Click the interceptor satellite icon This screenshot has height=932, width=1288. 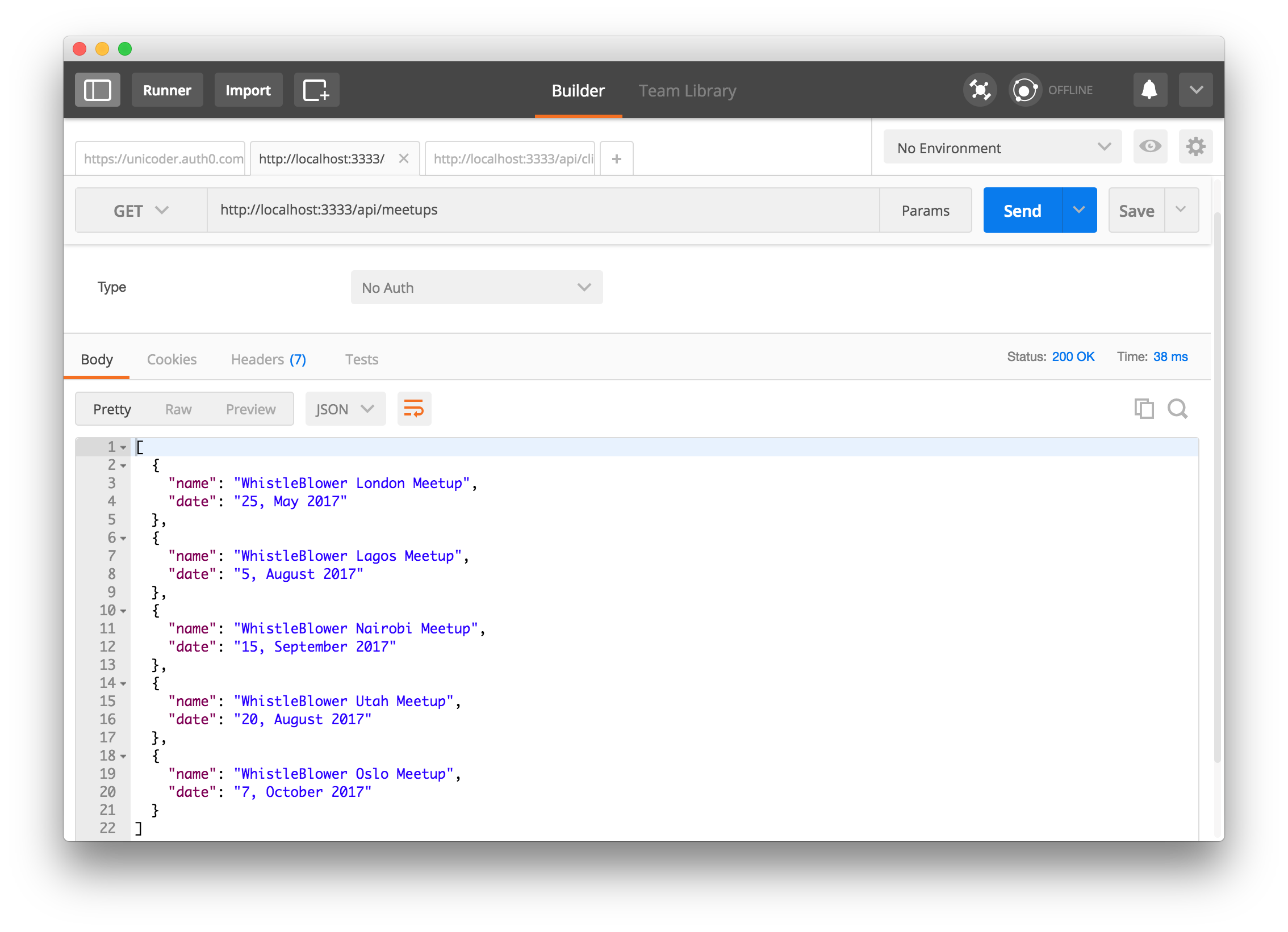click(980, 90)
